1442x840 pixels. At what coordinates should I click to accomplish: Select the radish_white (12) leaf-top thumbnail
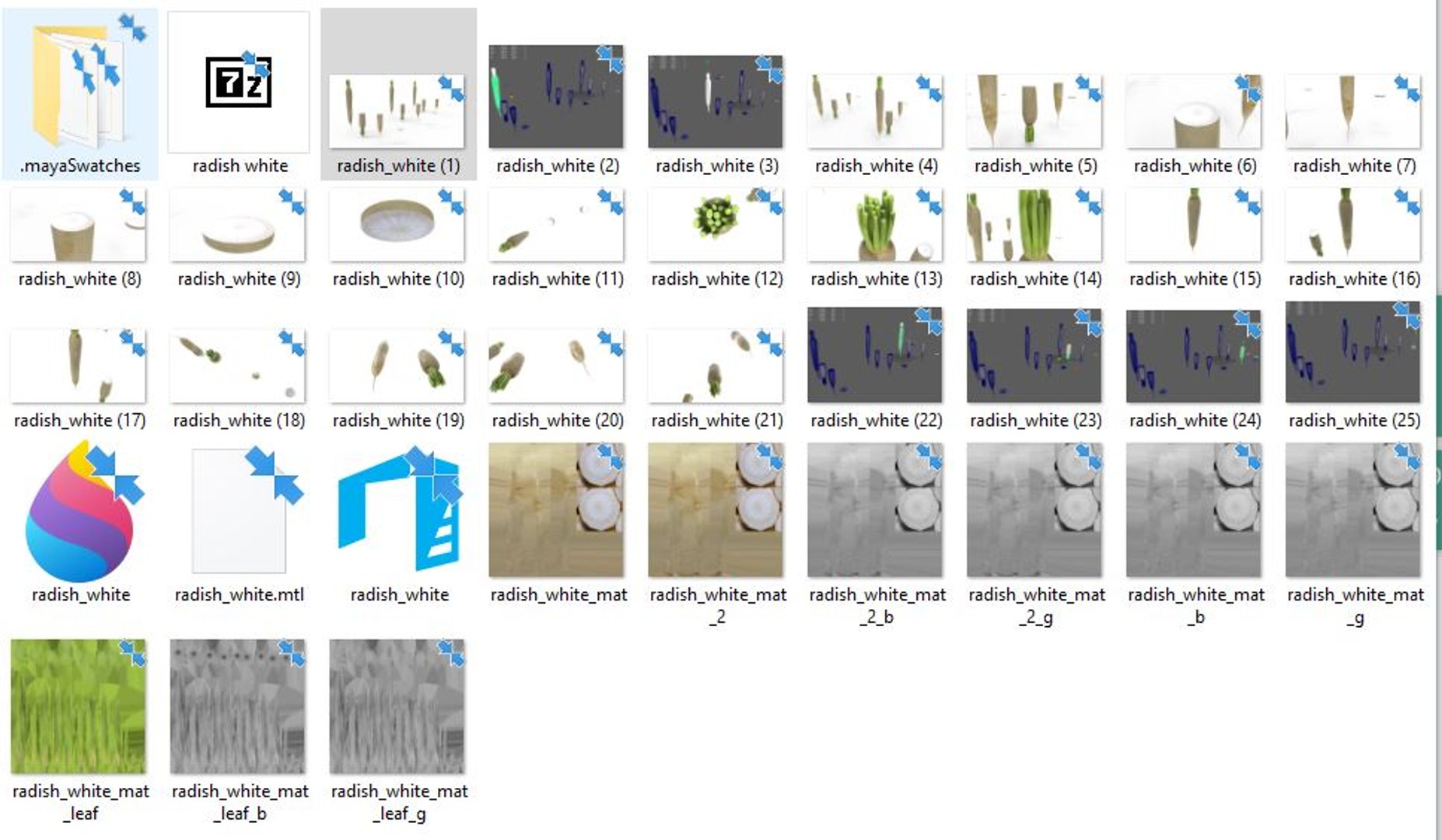coord(716,225)
